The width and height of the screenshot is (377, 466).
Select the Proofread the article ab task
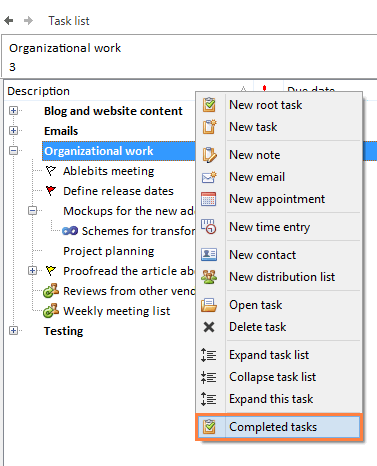point(129,271)
